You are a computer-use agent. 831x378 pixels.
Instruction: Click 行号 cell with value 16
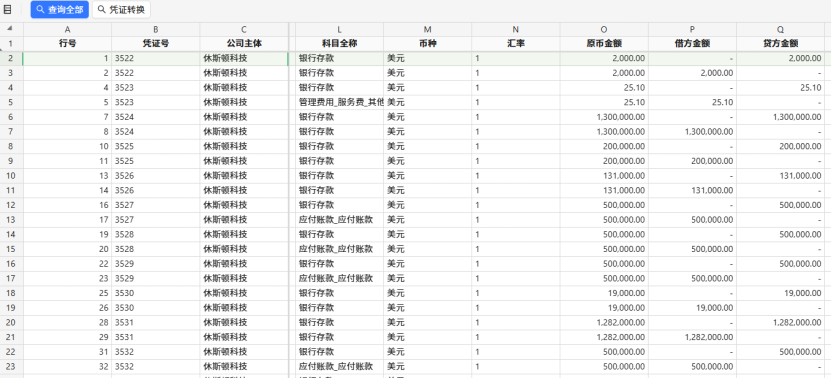click(x=67, y=205)
